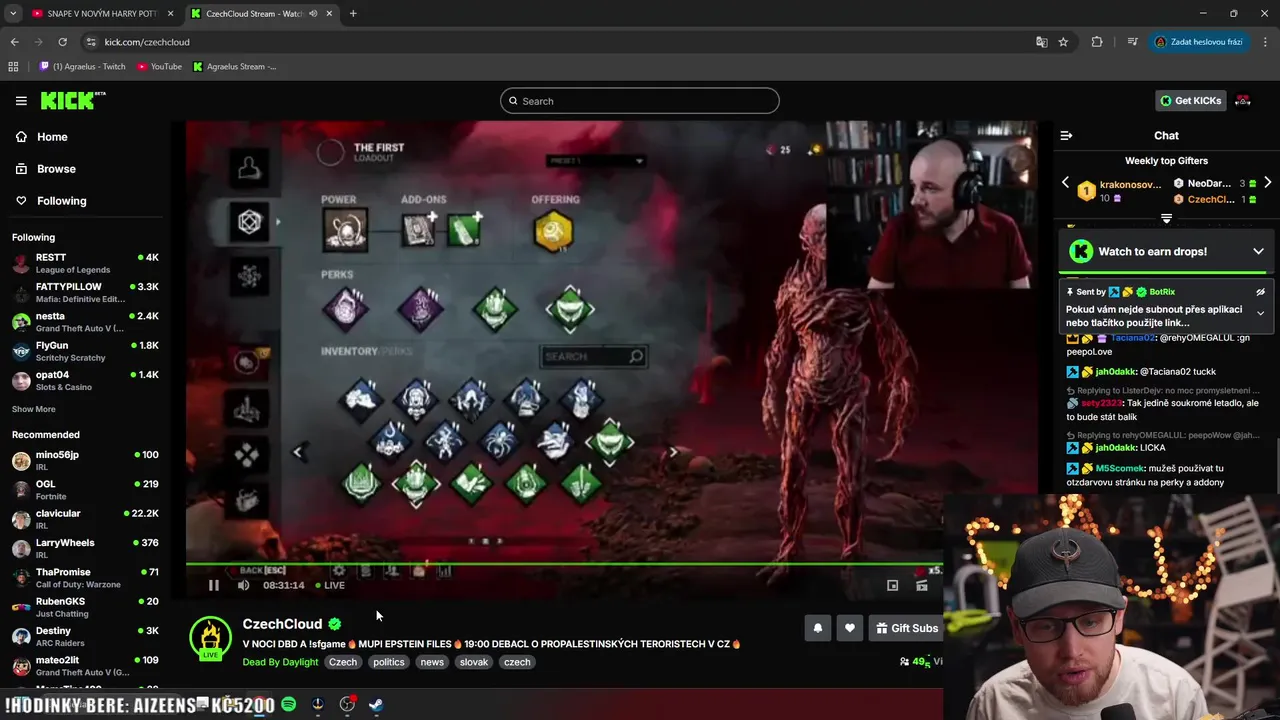Image resolution: width=1280 pixels, height=720 pixels.
Task: Open the Agraelus Stream Kick bookmark
Action: pyautogui.click(x=235, y=67)
